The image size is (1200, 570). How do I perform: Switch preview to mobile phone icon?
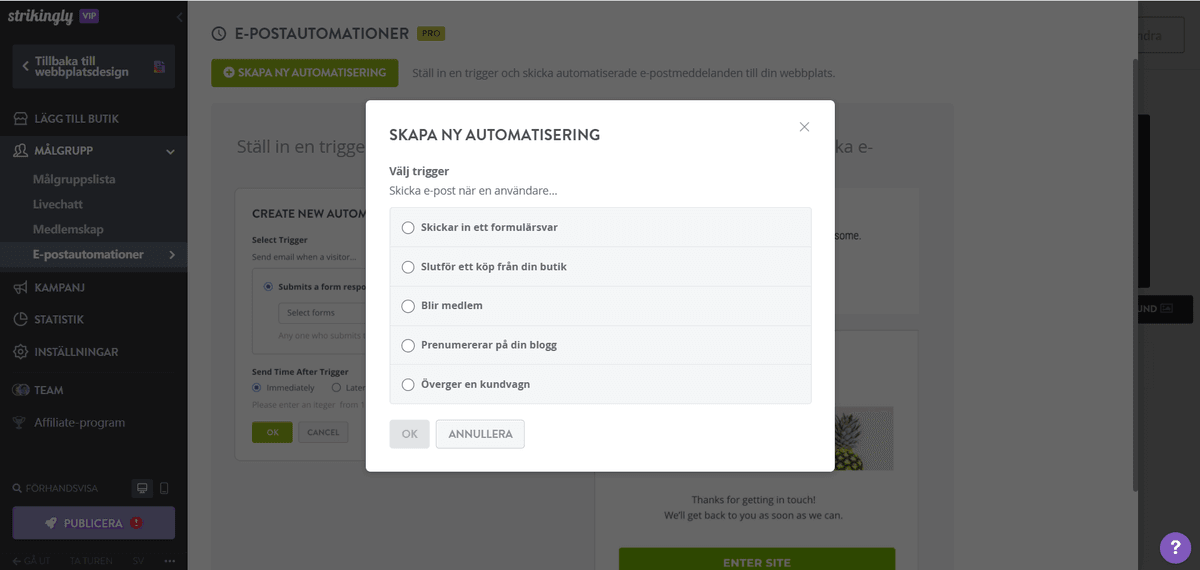[164, 488]
